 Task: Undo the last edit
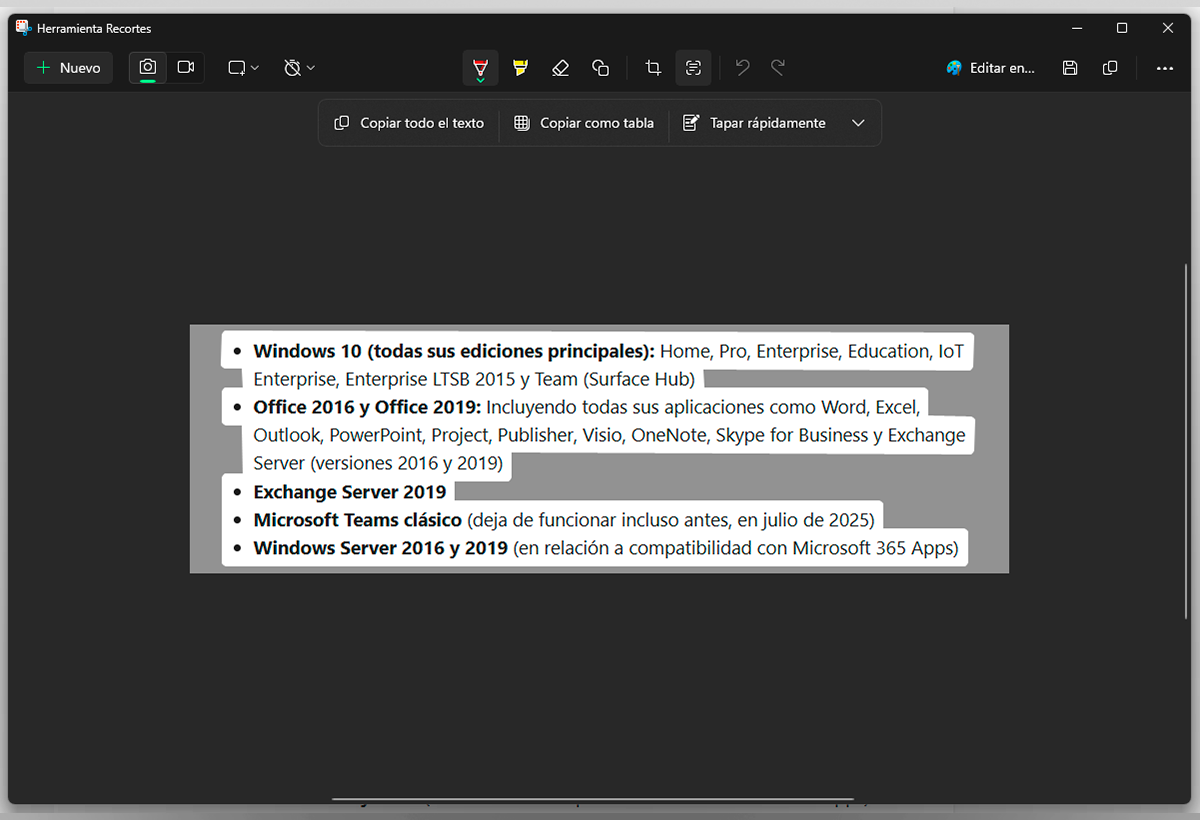742,68
